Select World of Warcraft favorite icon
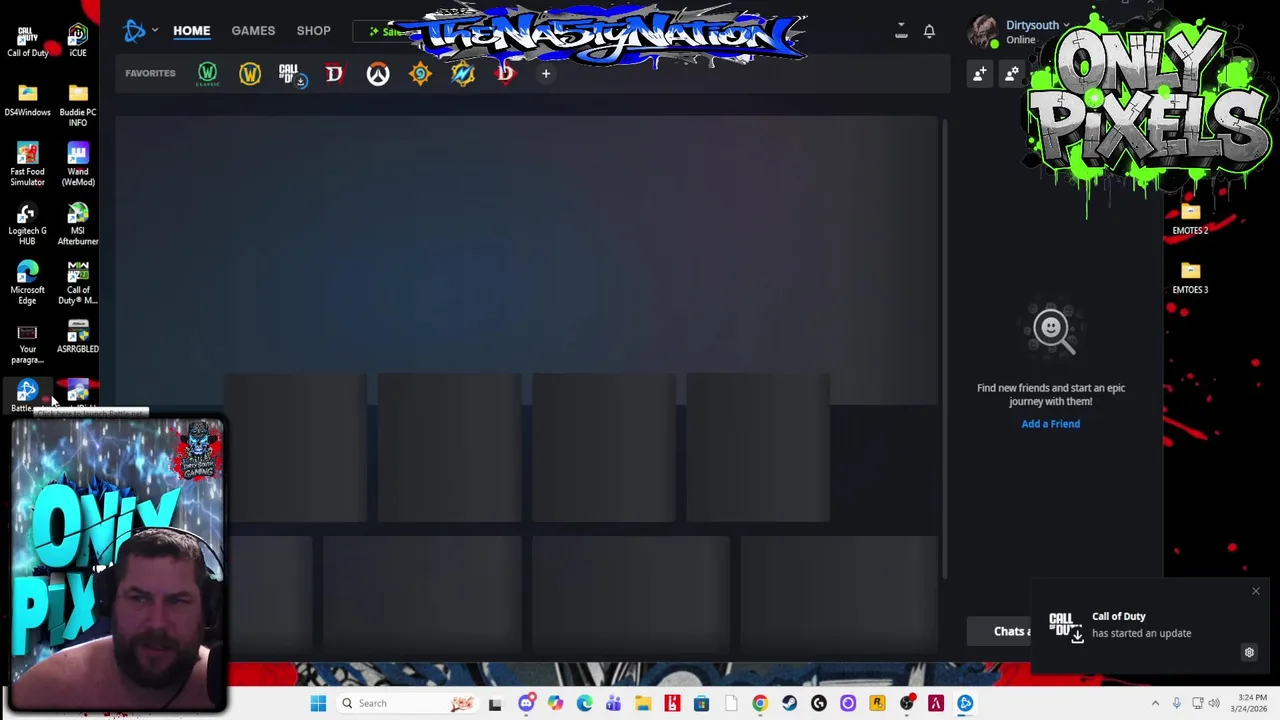Viewport: 1280px width, 720px height. point(249,73)
